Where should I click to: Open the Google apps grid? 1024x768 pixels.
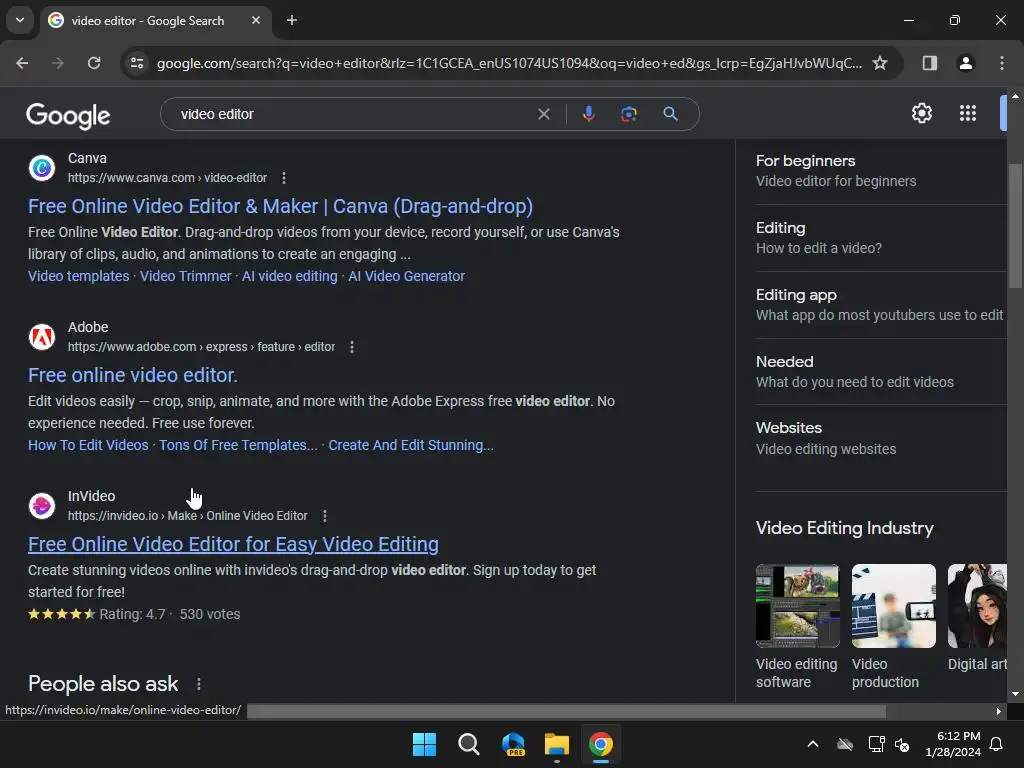click(x=968, y=114)
